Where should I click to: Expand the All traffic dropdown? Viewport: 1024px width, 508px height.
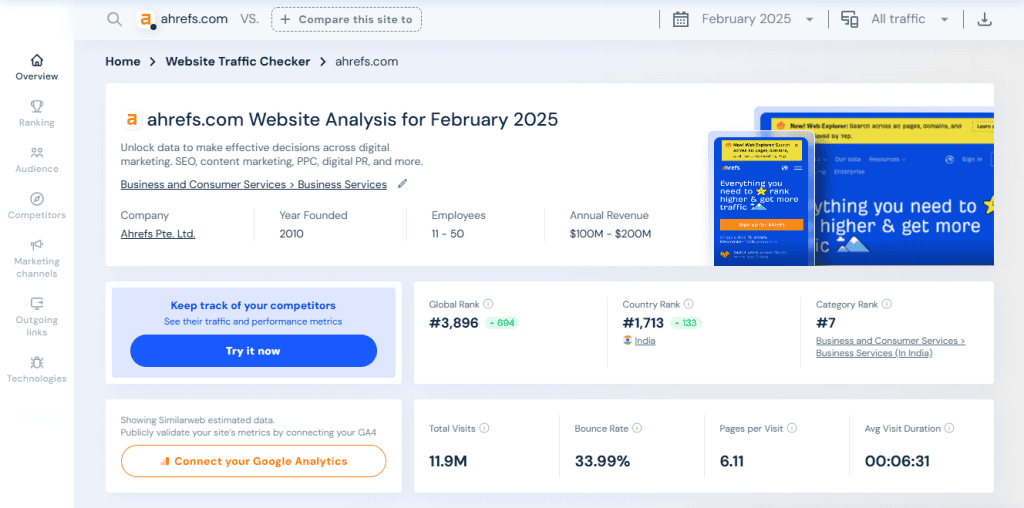tap(895, 19)
